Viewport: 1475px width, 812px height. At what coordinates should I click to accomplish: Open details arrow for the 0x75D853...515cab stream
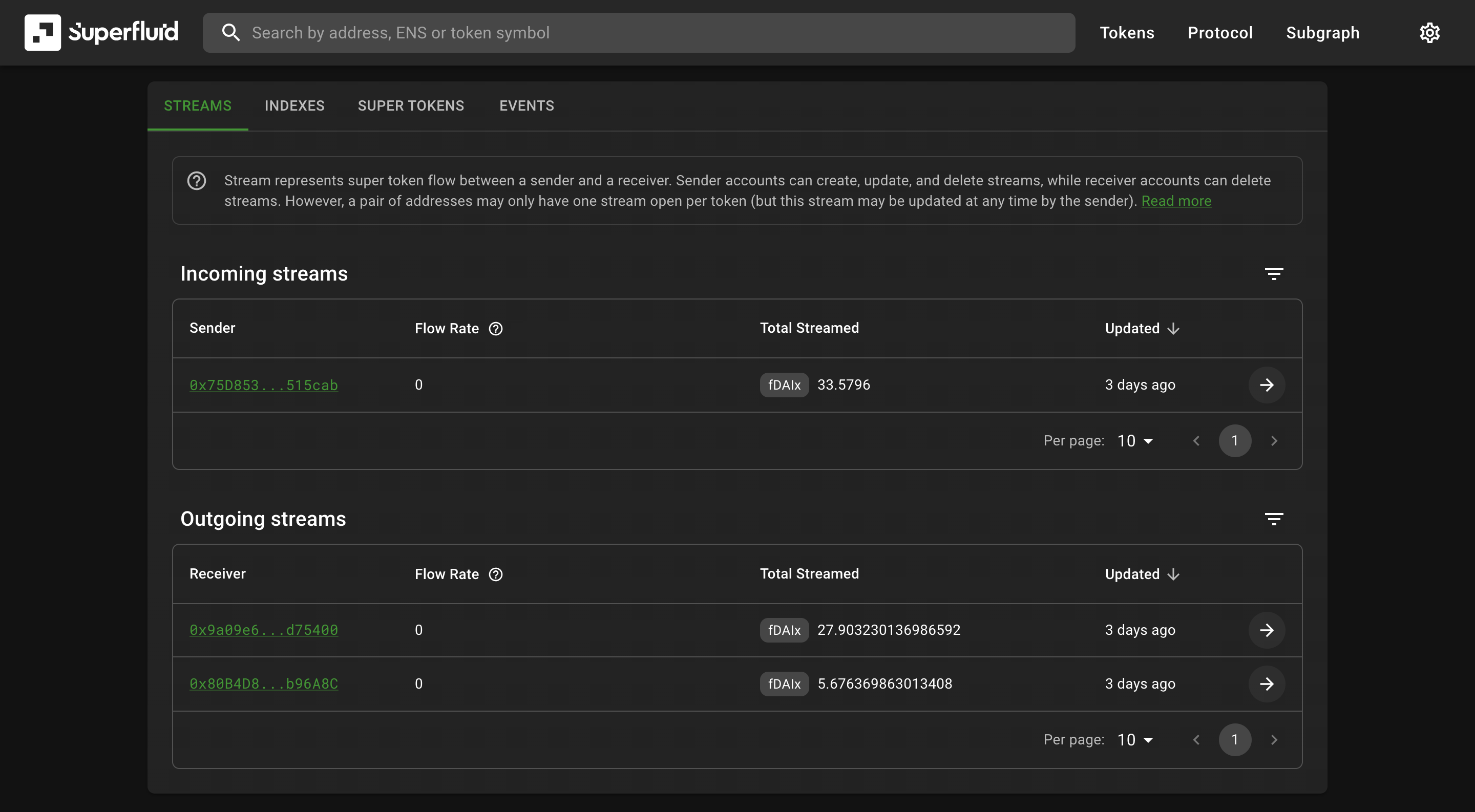point(1267,384)
